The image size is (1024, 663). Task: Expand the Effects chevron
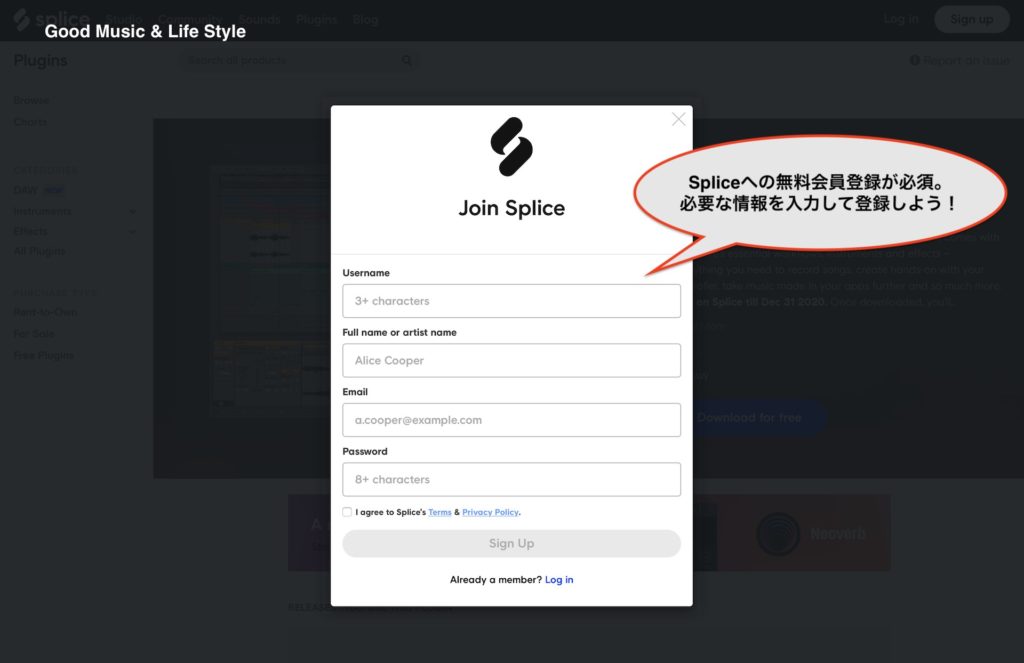click(133, 232)
